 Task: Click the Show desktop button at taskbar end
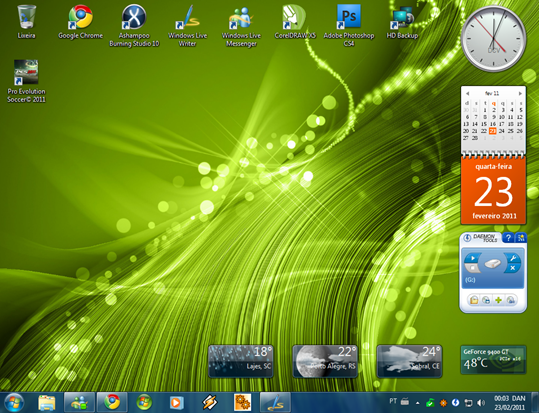[x=536, y=403]
